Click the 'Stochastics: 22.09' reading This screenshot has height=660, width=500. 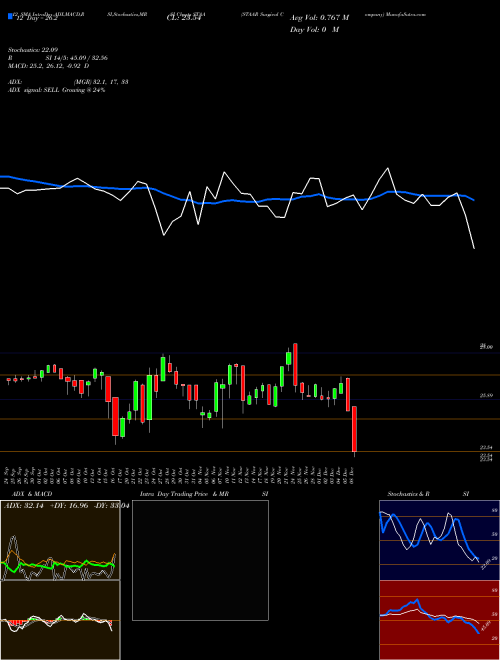pyautogui.click(x=33, y=50)
